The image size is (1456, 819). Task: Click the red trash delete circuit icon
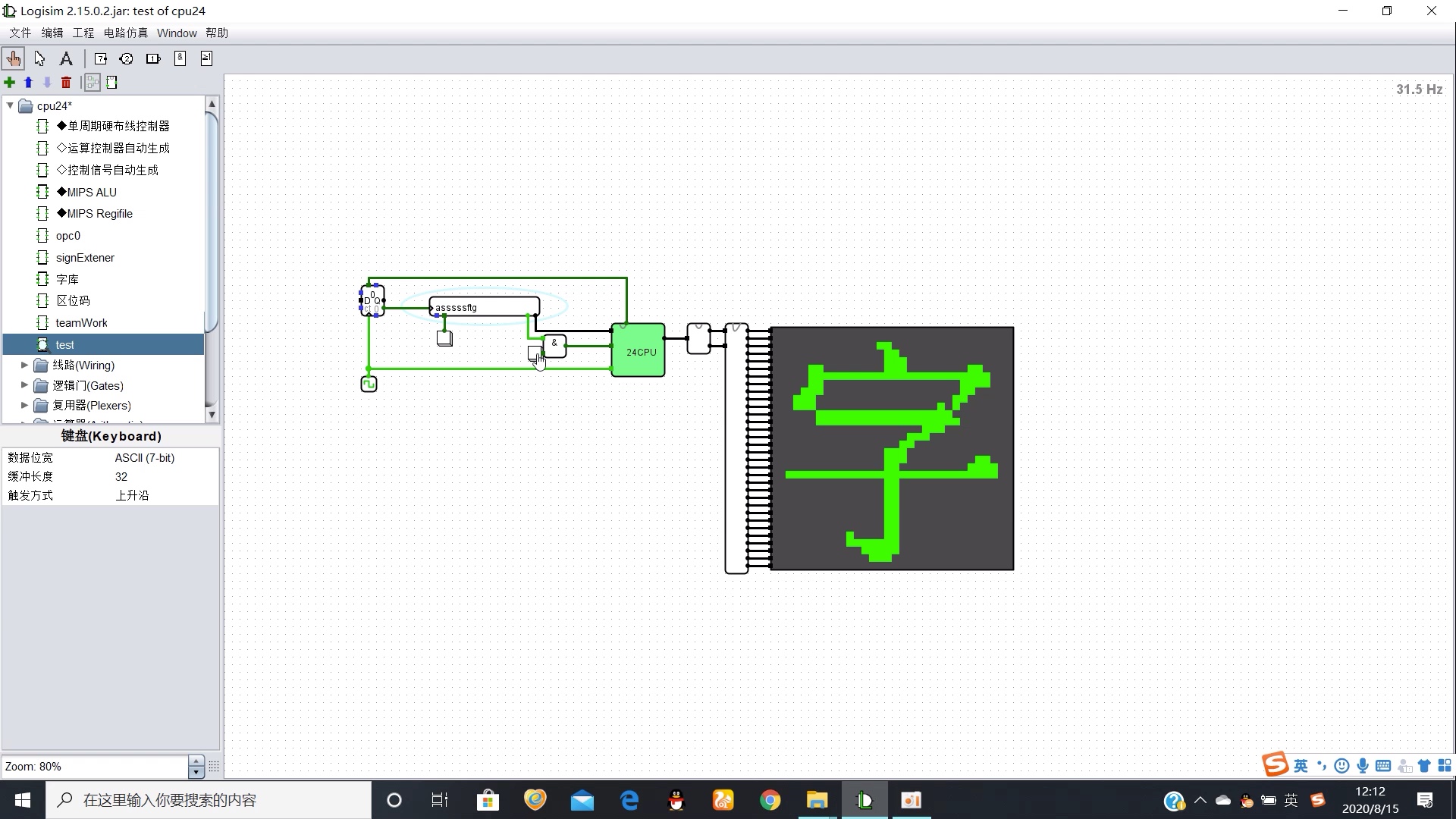click(66, 83)
